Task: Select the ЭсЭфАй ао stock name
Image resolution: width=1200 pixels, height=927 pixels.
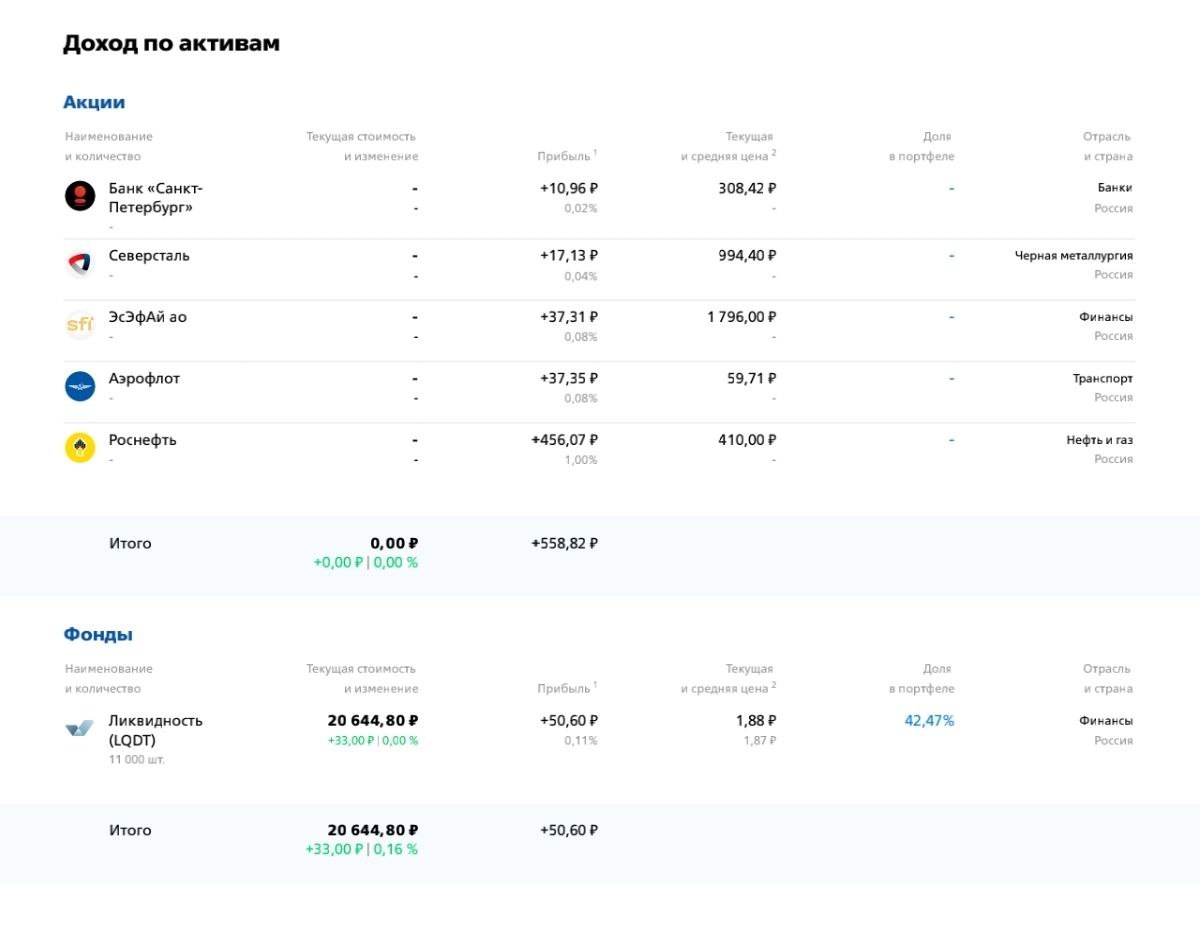Action: coord(147,317)
